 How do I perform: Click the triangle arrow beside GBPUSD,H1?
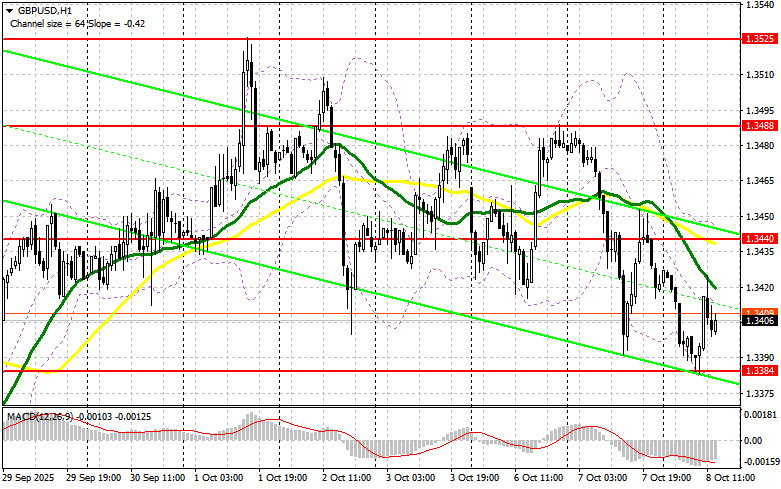(9, 10)
